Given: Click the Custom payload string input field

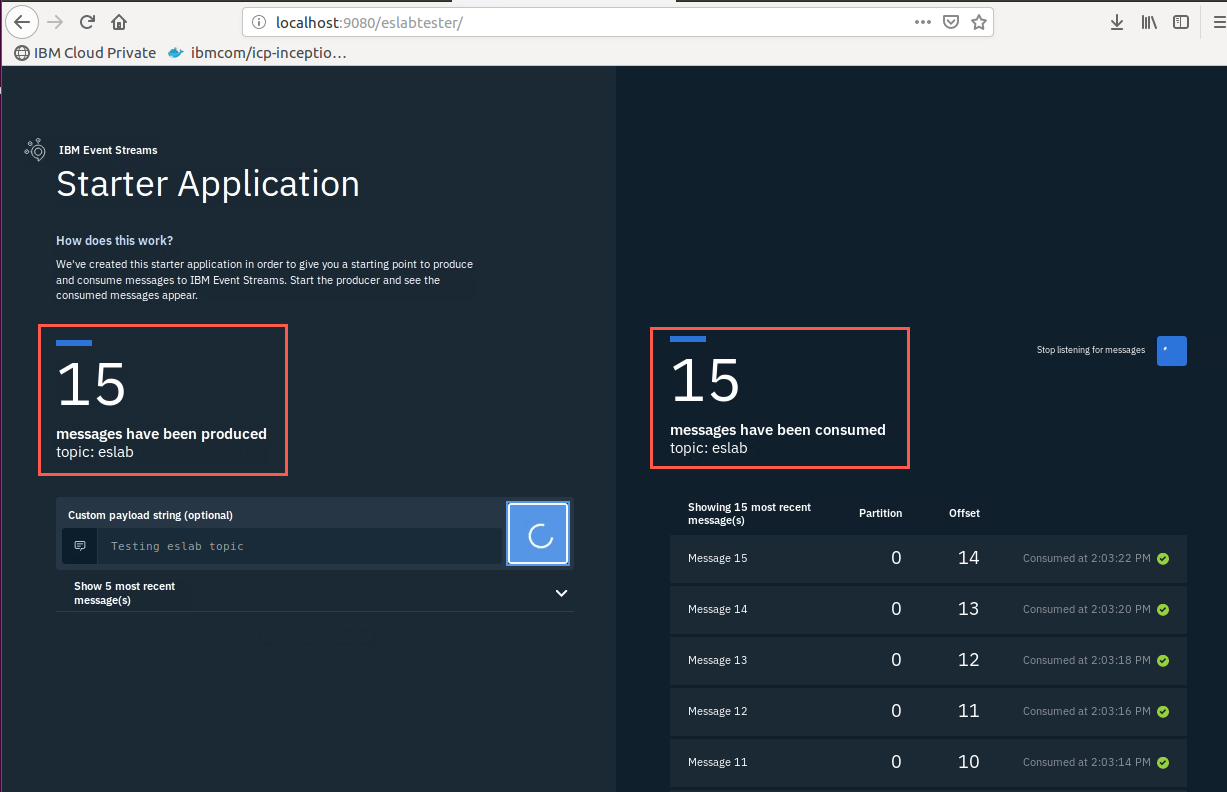Looking at the screenshot, I should pyautogui.click(x=299, y=546).
